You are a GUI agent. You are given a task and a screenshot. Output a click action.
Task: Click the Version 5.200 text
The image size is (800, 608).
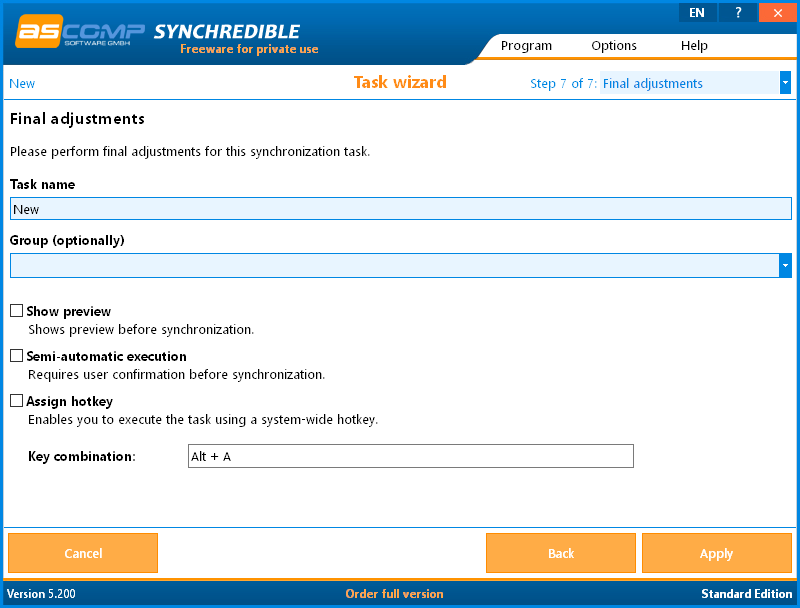coord(41,594)
